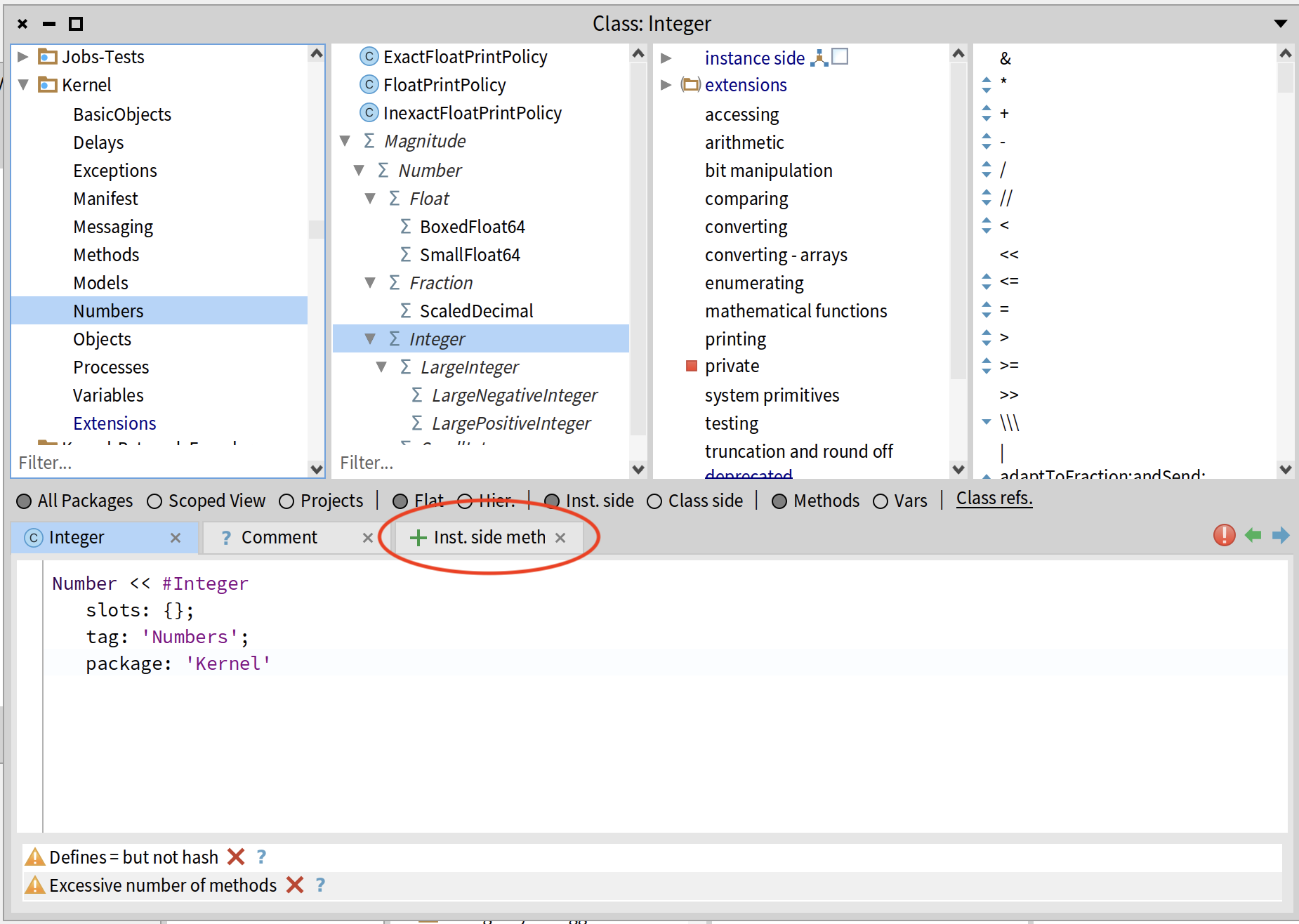Click the red critique warning icon

1224,536
